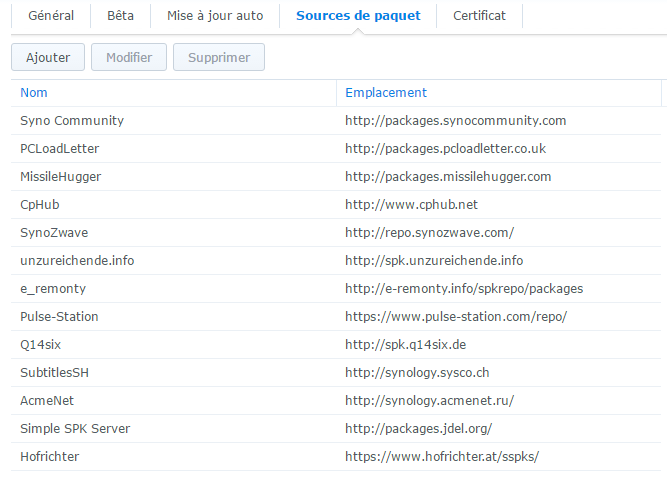
Task: Click the http://packages.pcloadletter.co.uk location
Action: tap(445, 149)
